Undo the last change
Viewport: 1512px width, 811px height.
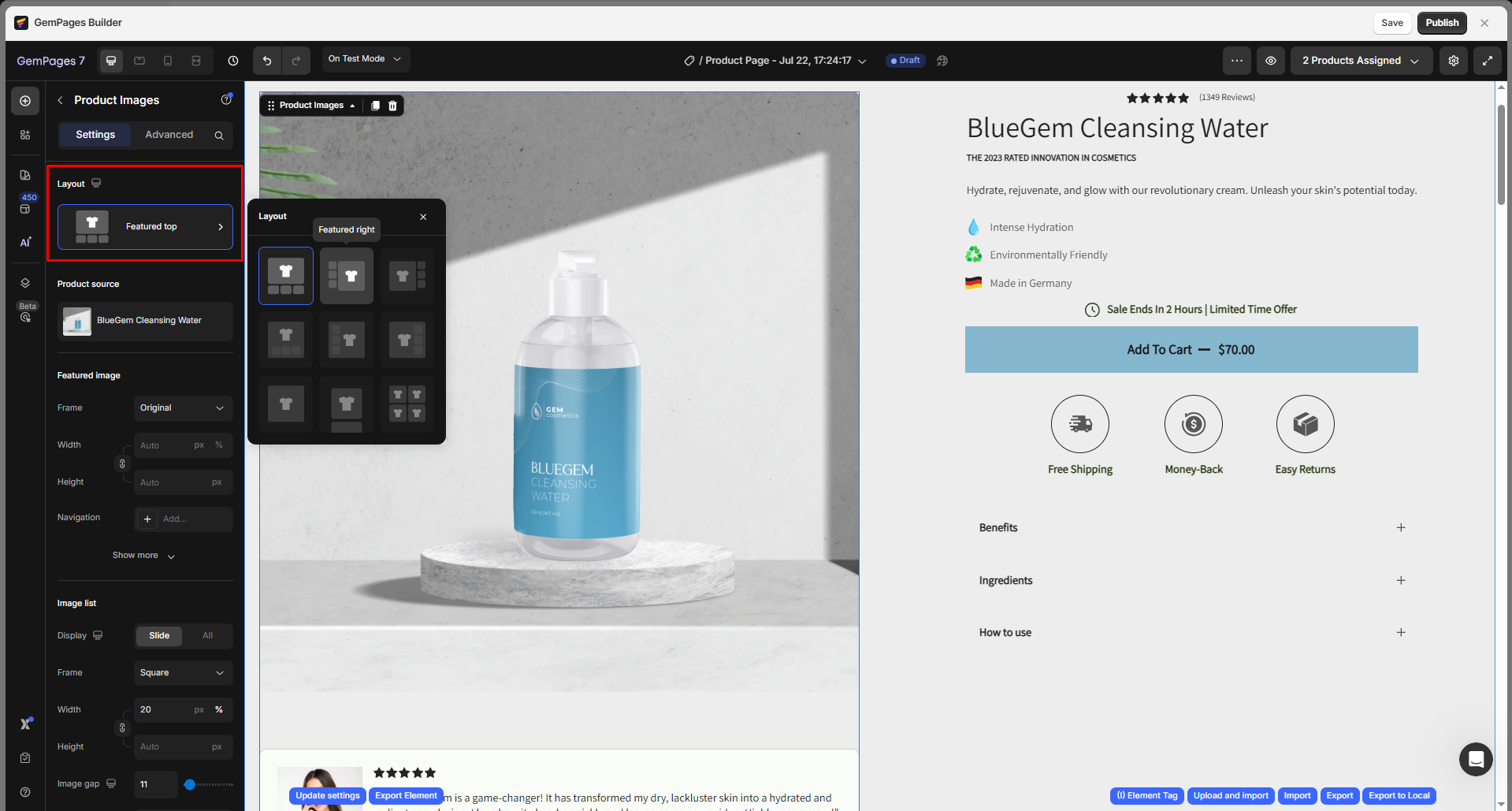(x=267, y=61)
